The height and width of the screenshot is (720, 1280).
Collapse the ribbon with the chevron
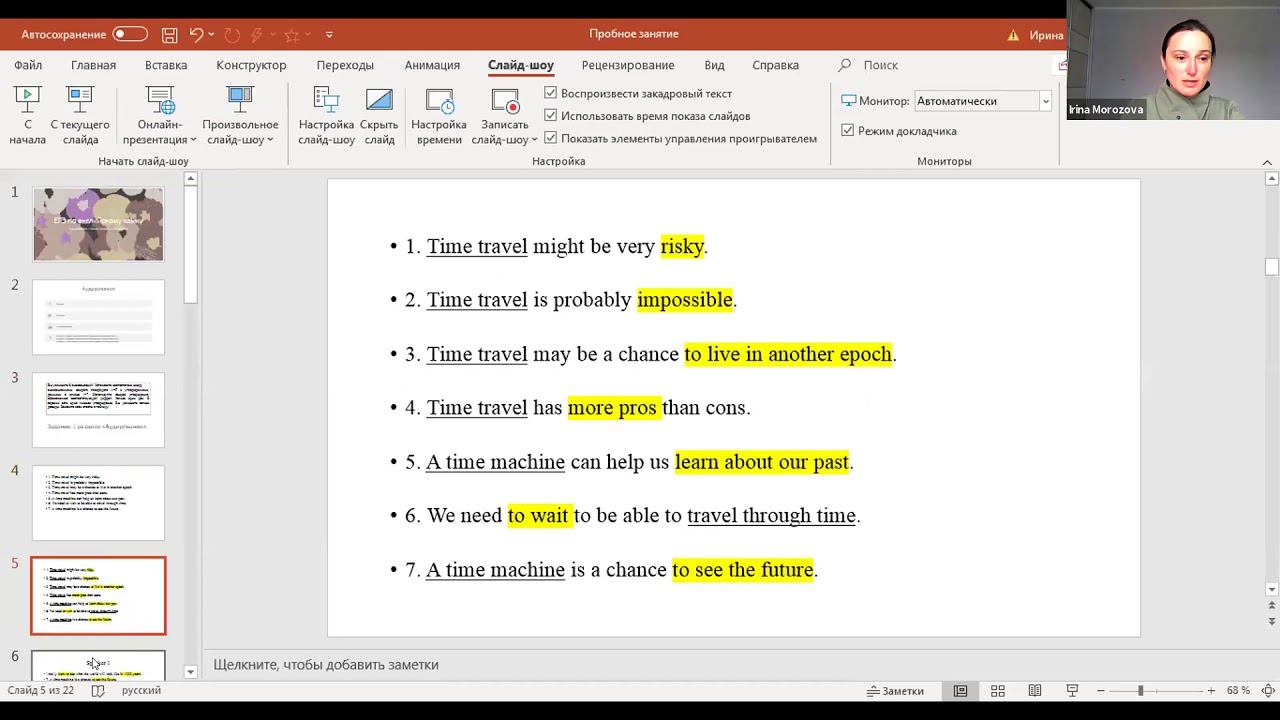(x=1267, y=162)
